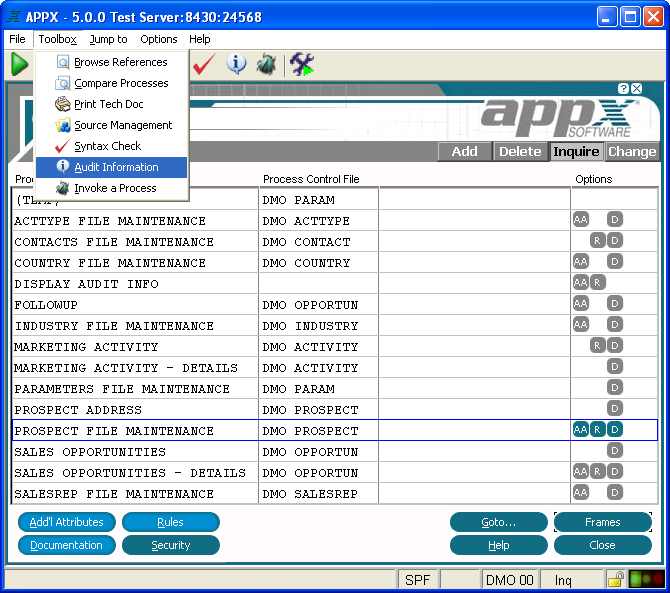
Task: Close the open Toolbox menu
Action: [x=57, y=39]
